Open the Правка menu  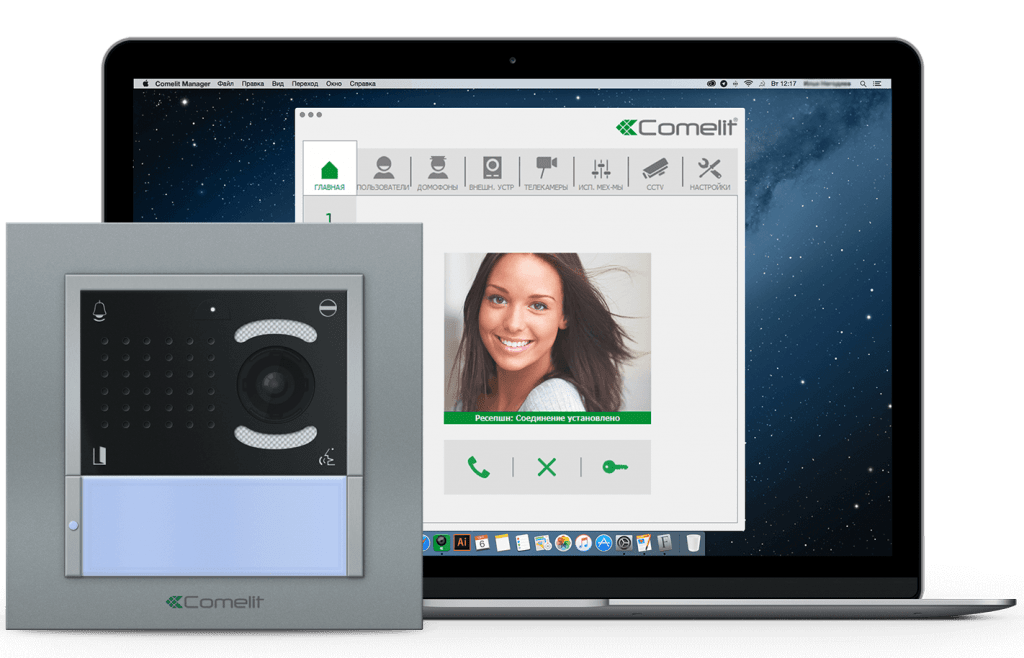tap(253, 84)
